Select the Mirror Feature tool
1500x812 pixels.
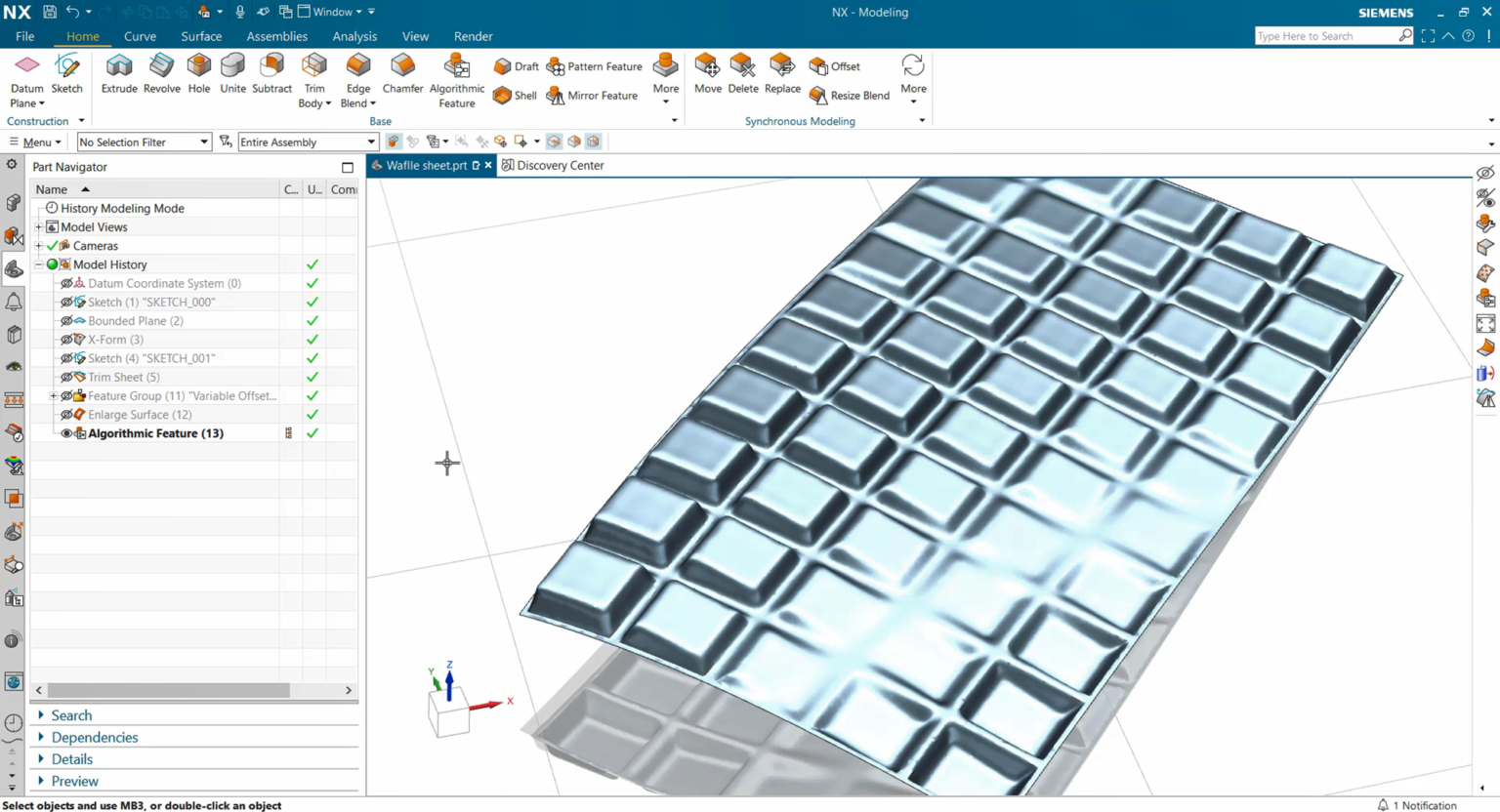click(592, 96)
